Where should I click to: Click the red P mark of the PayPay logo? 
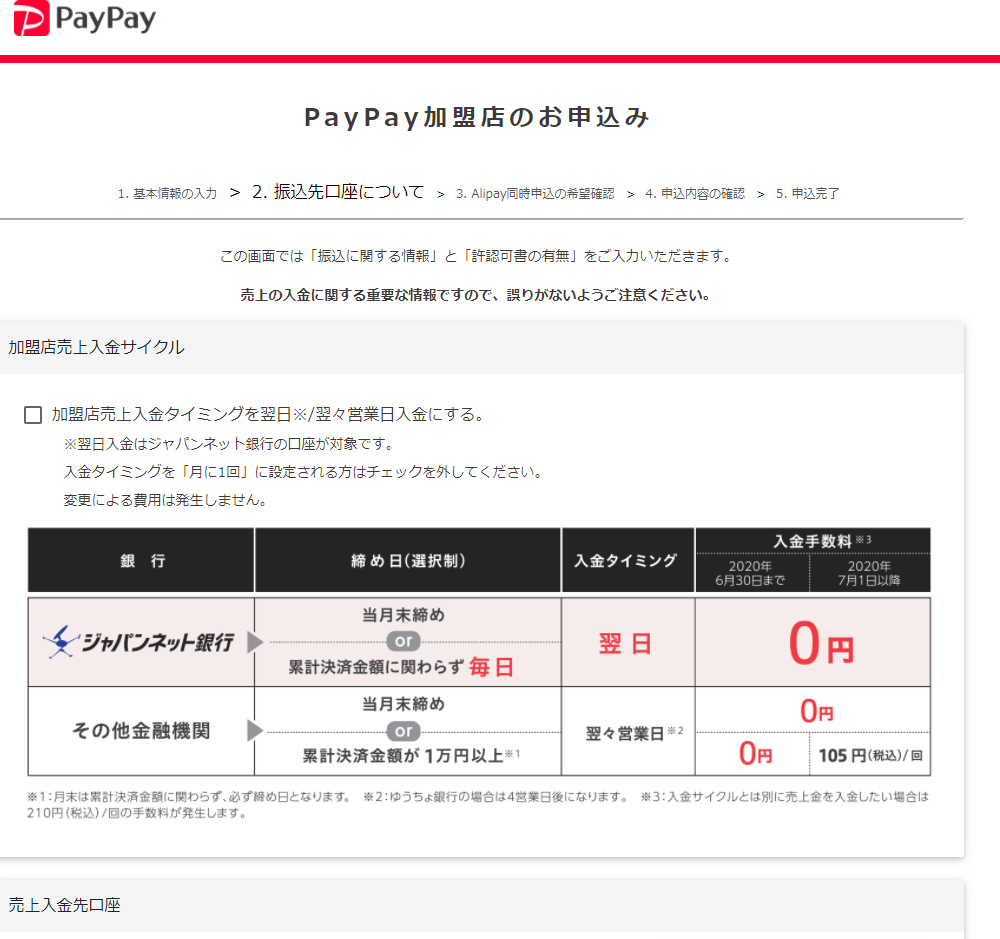pos(33,20)
